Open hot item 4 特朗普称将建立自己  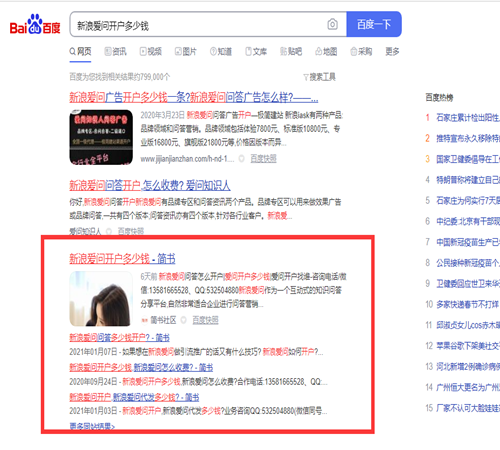point(468,180)
